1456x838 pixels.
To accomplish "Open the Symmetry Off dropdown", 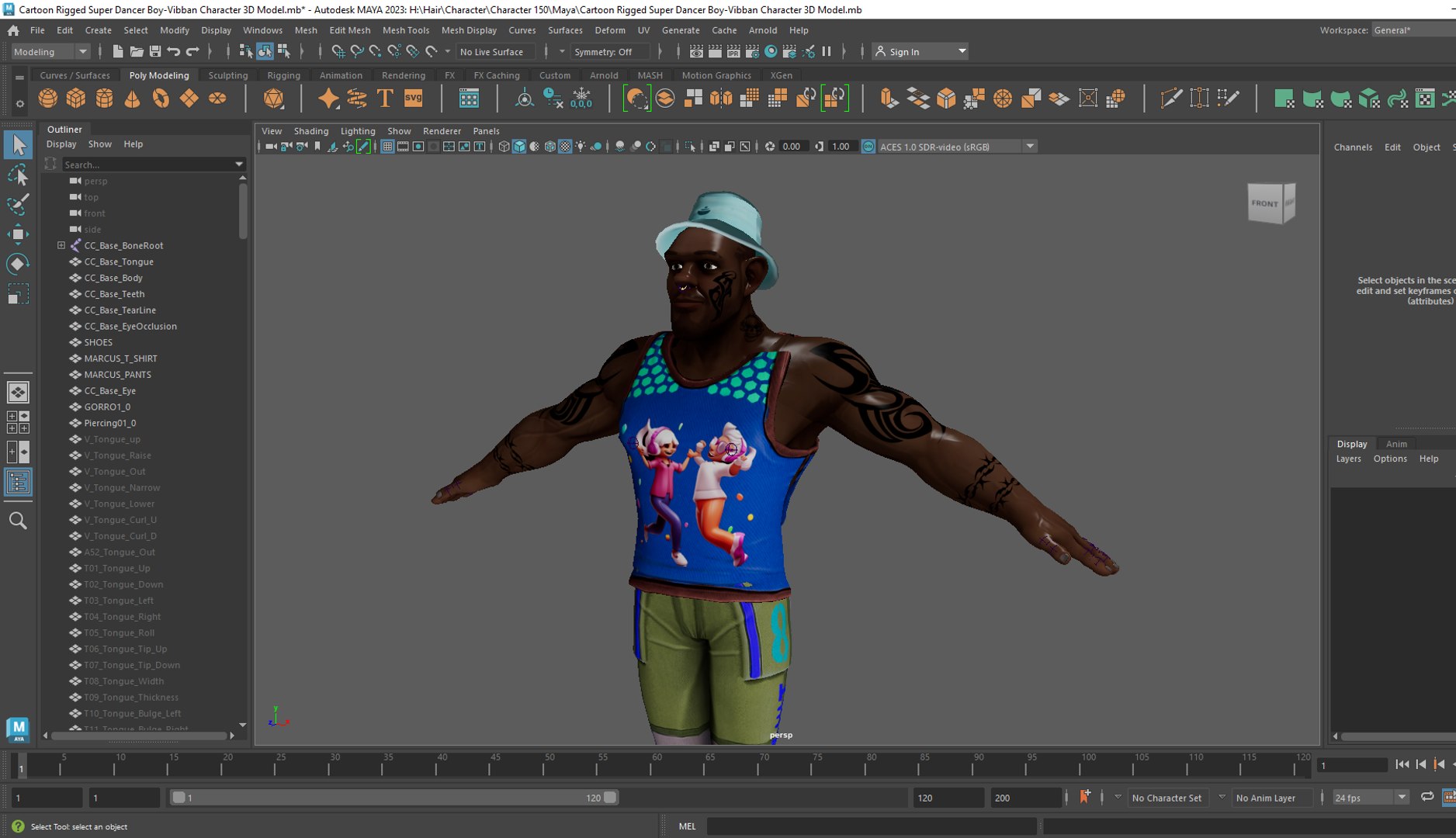I will [611, 52].
